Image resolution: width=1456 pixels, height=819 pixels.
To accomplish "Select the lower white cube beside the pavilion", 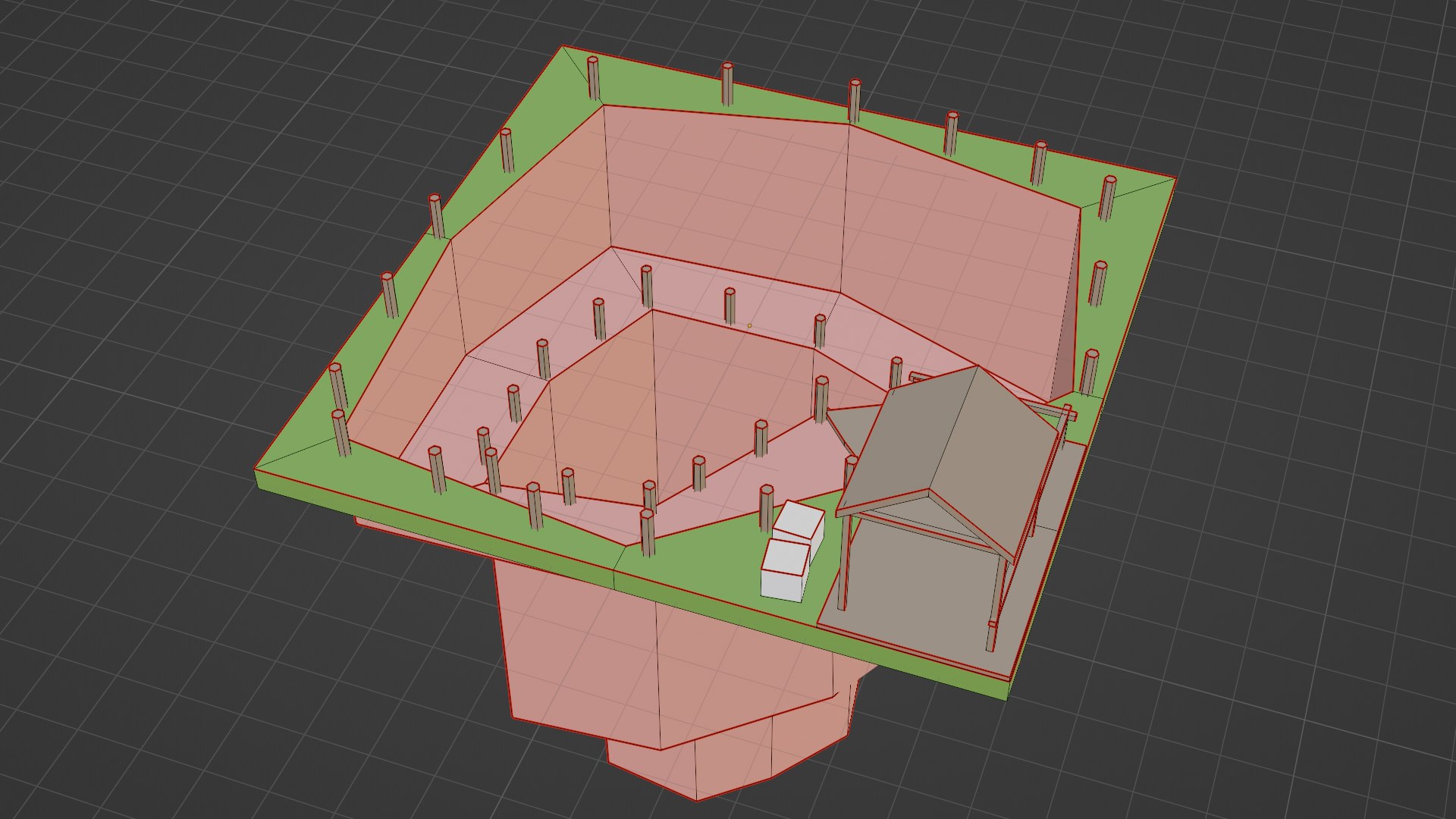I will (785, 570).
